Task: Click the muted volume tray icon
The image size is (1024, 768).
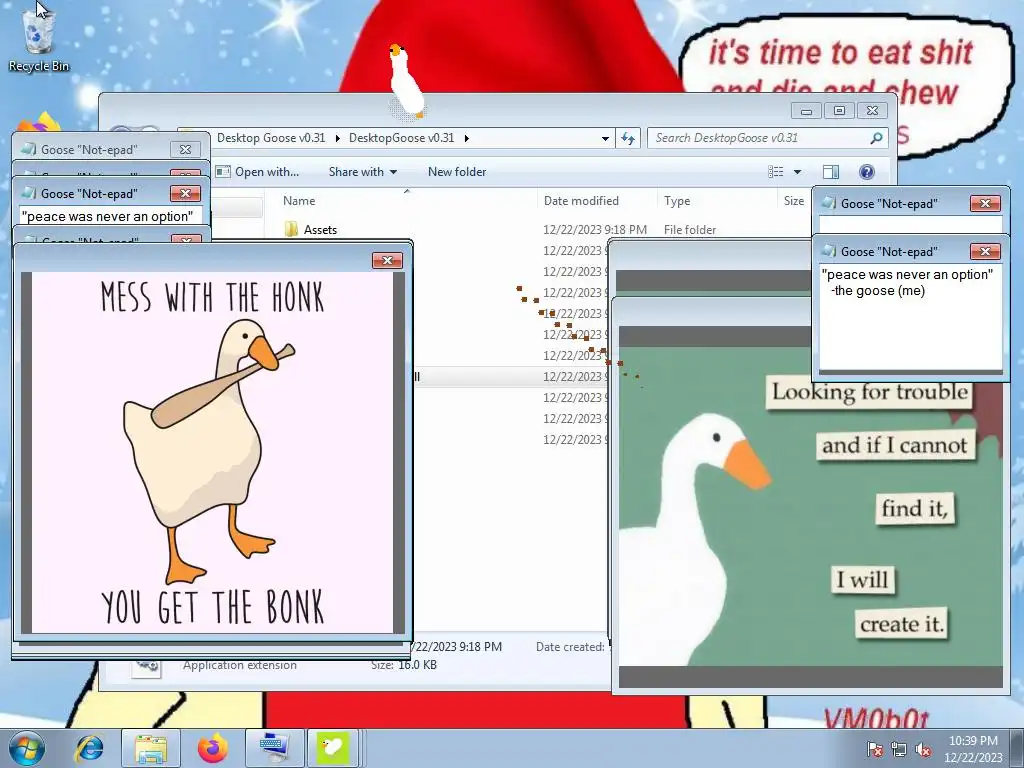Action: [923, 750]
